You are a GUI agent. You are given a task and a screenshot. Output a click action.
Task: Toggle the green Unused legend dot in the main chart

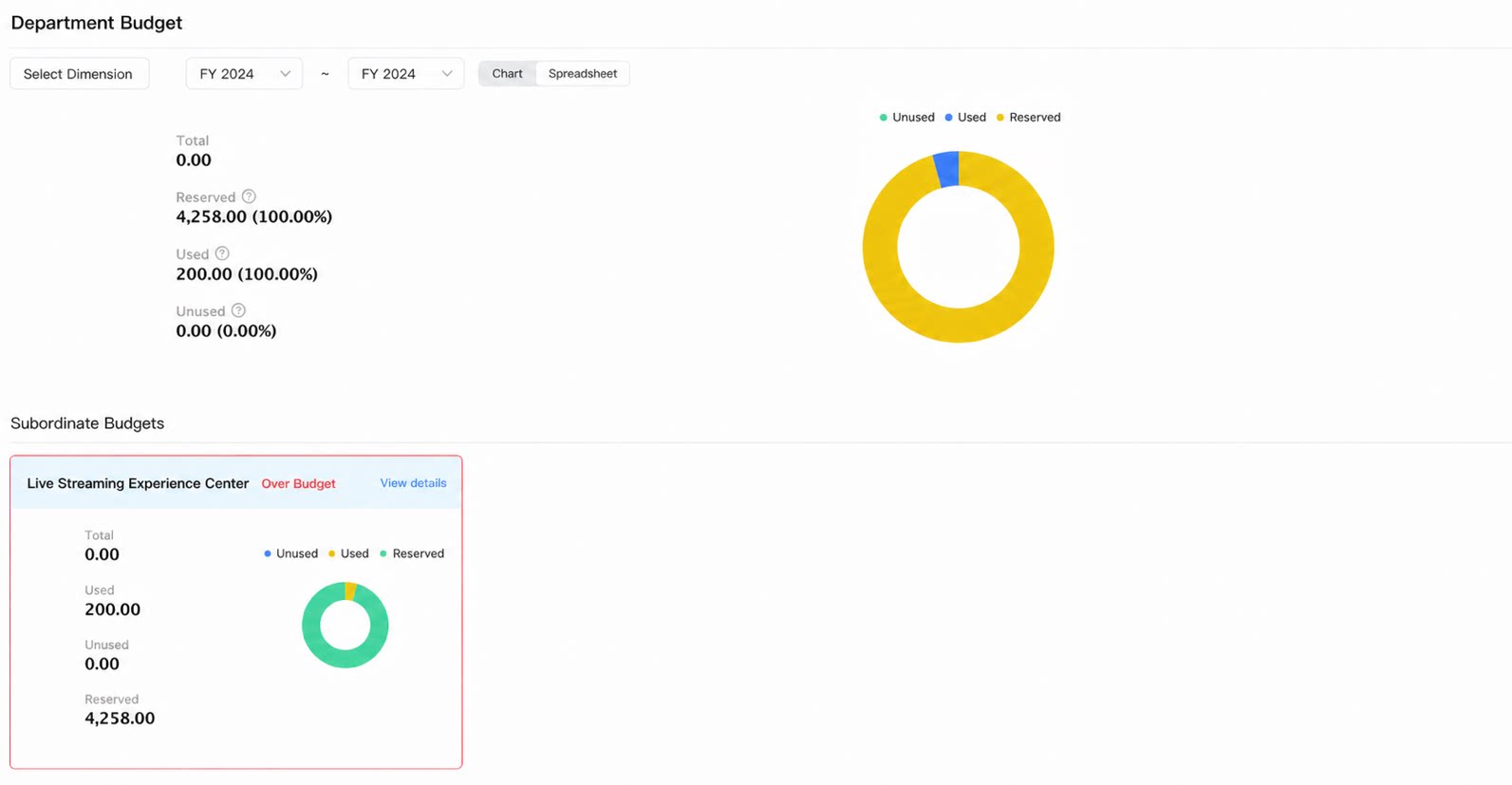pyautogui.click(x=884, y=118)
